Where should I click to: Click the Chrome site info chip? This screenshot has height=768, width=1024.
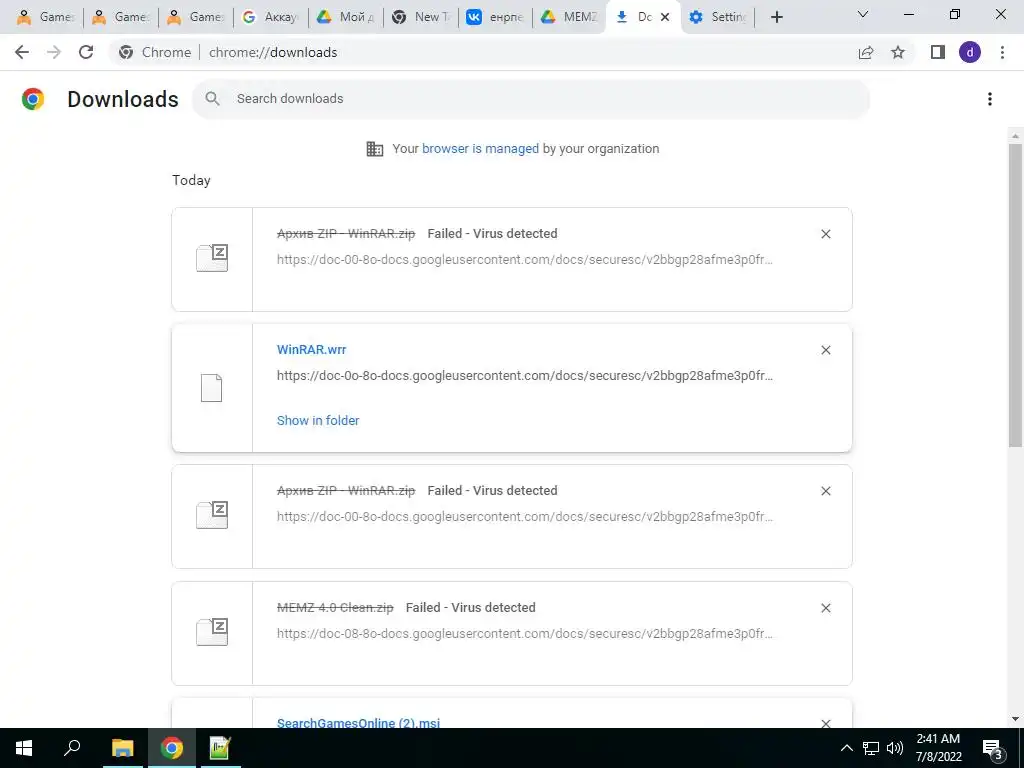[x=155, y=52]
